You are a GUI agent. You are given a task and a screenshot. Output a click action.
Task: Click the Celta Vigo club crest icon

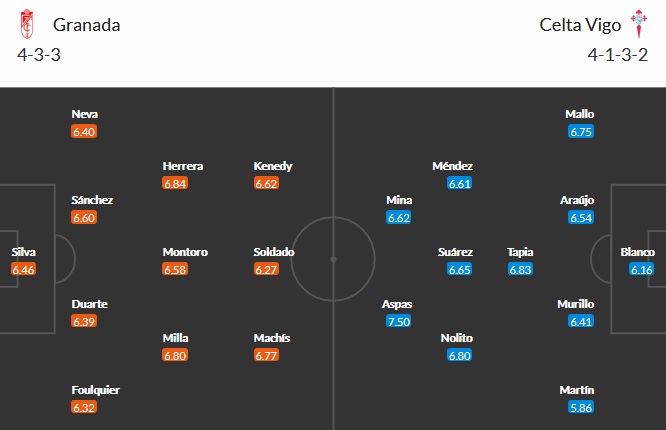point(637,24)
